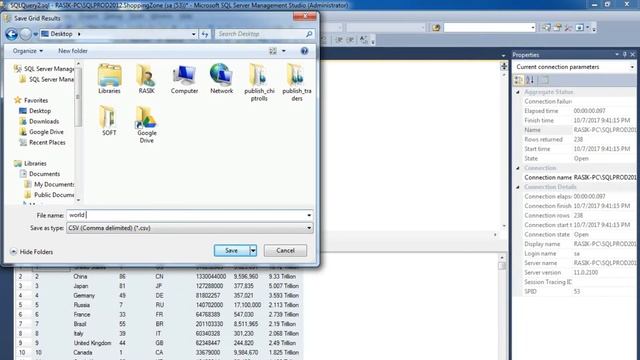Image resolution: width=640 pixels, height=360 pixels.
Task: Expand the address bar location dropdown
Action: pyautogui.click(x=194, y=34)
